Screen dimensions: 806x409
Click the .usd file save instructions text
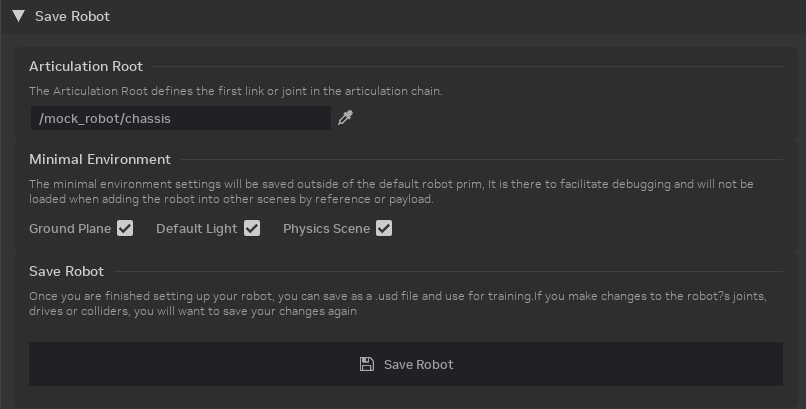pyautogui.click(x=391, y=303)
